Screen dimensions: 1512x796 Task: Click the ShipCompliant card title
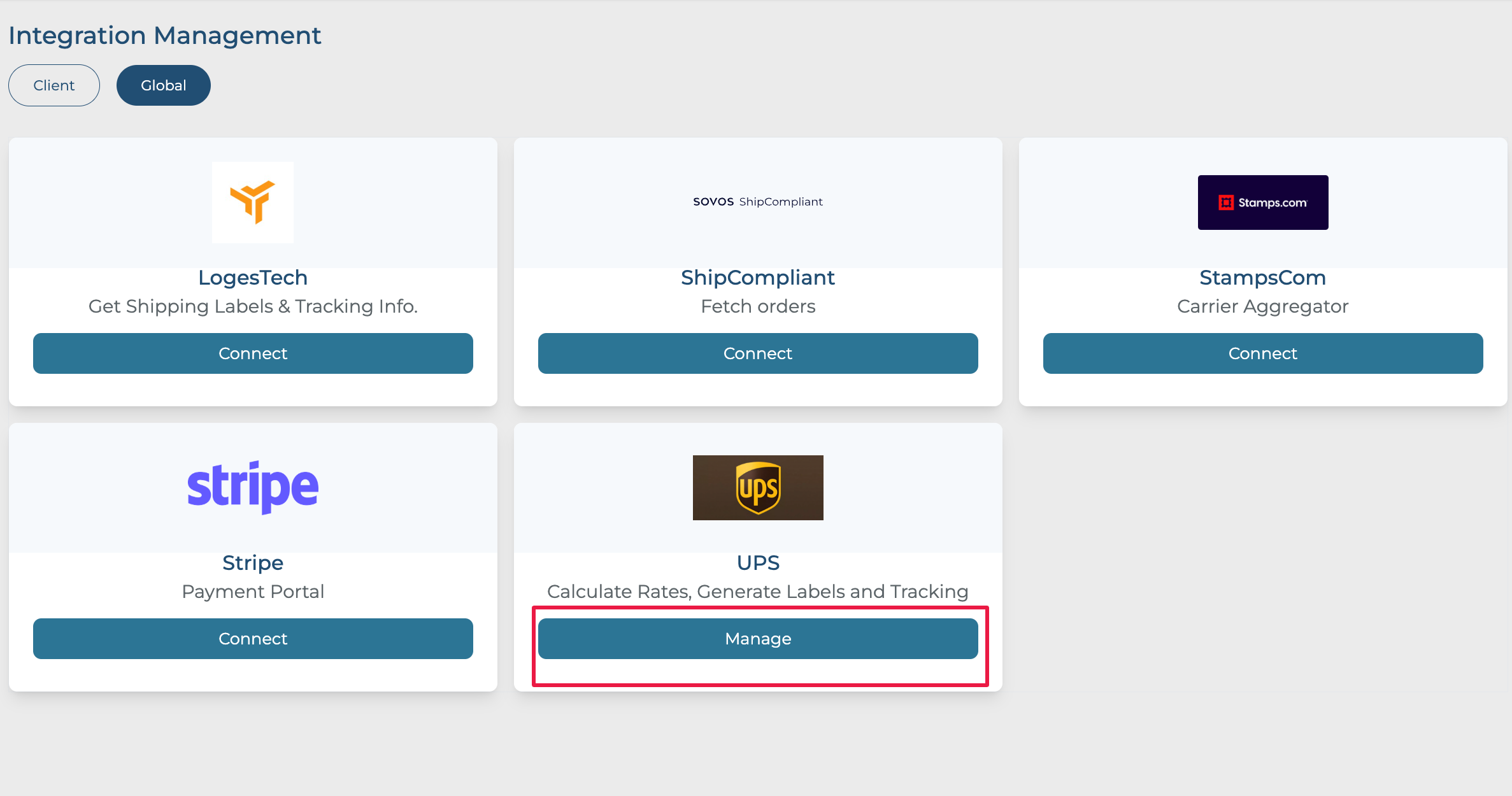758,278
